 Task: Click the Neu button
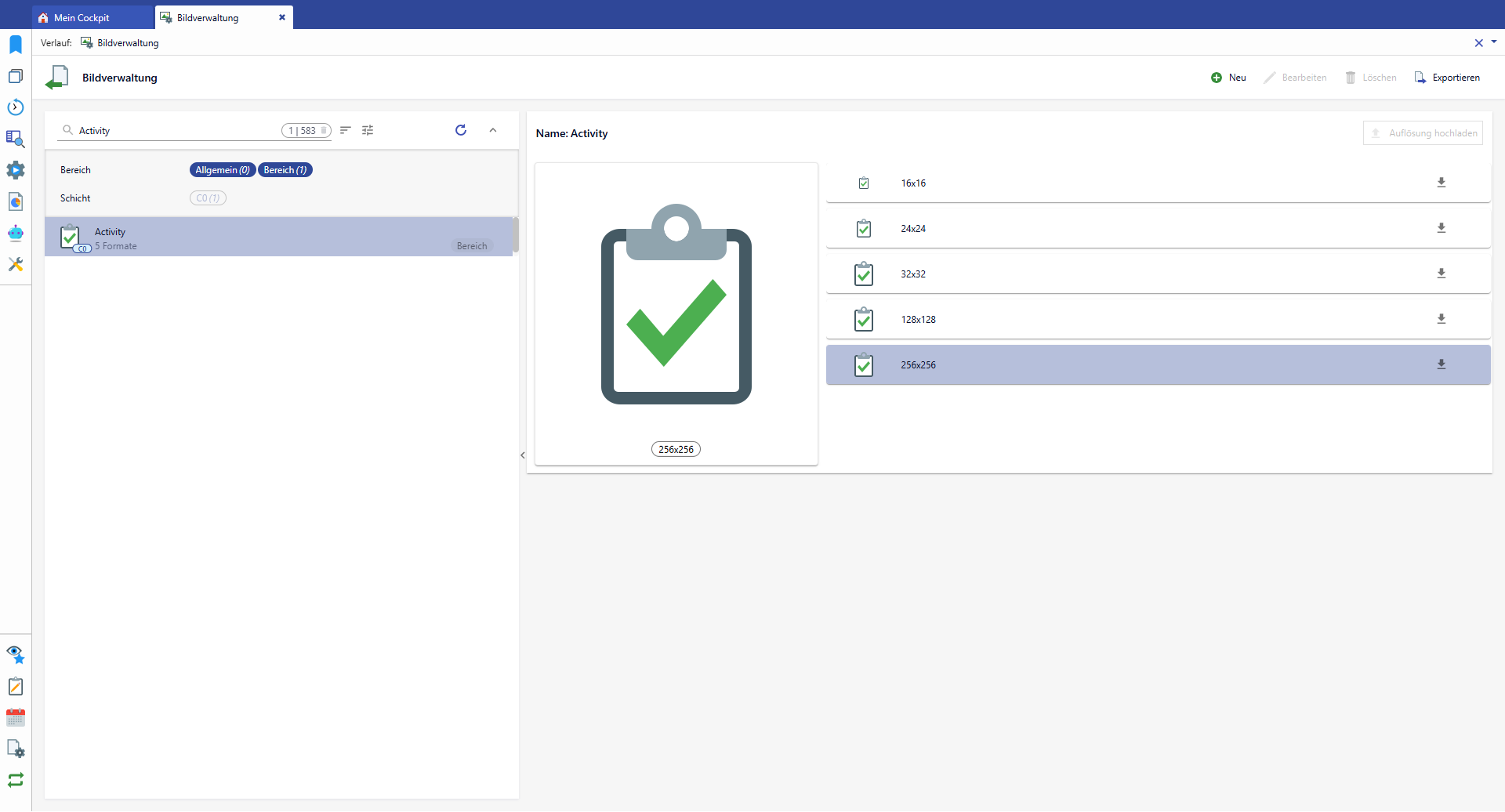coord(1228,78)
